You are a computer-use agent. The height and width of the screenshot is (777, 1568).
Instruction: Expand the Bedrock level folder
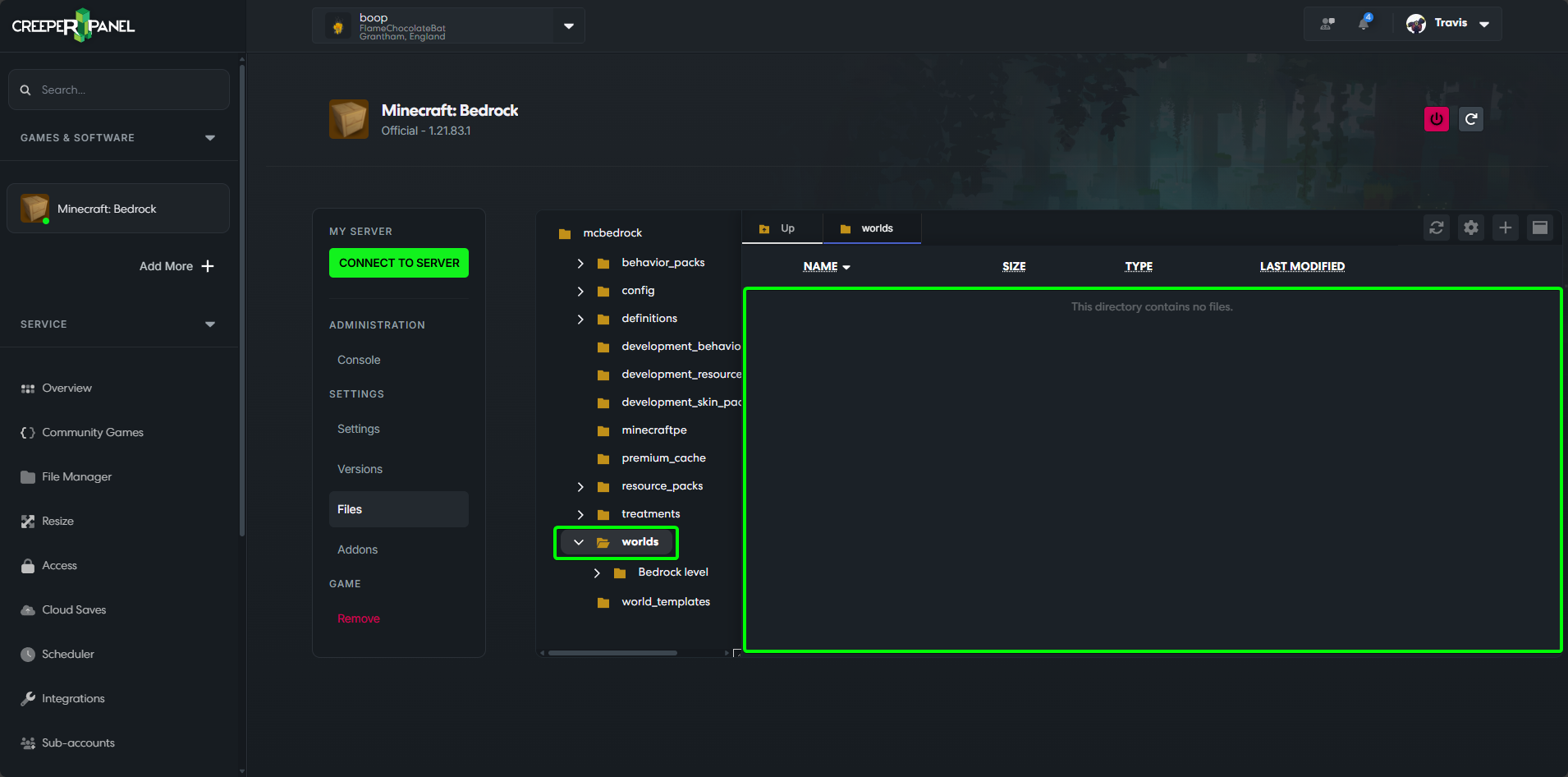click(597, 572)
